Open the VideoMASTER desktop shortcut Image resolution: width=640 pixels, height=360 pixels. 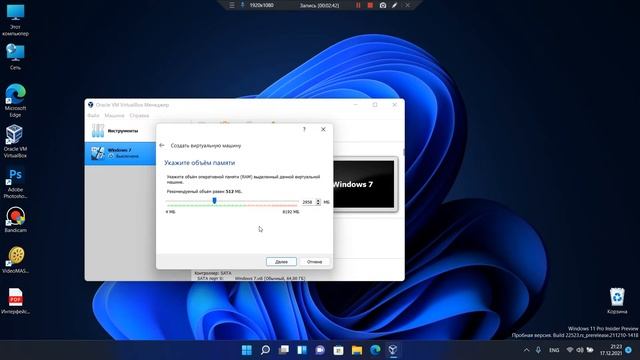pyautogui.click(x=15, y=260)
